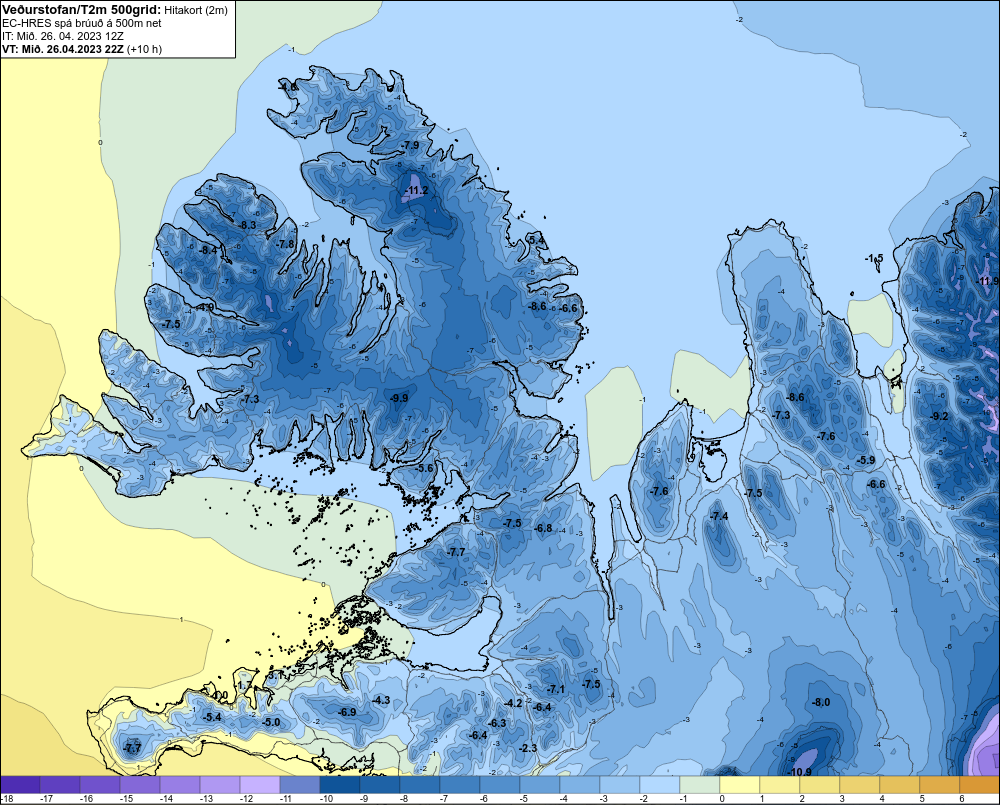
Task: Select light yellow legend swatch between 0 and 1
Action: pyautogui.click(x=740, y=785)
